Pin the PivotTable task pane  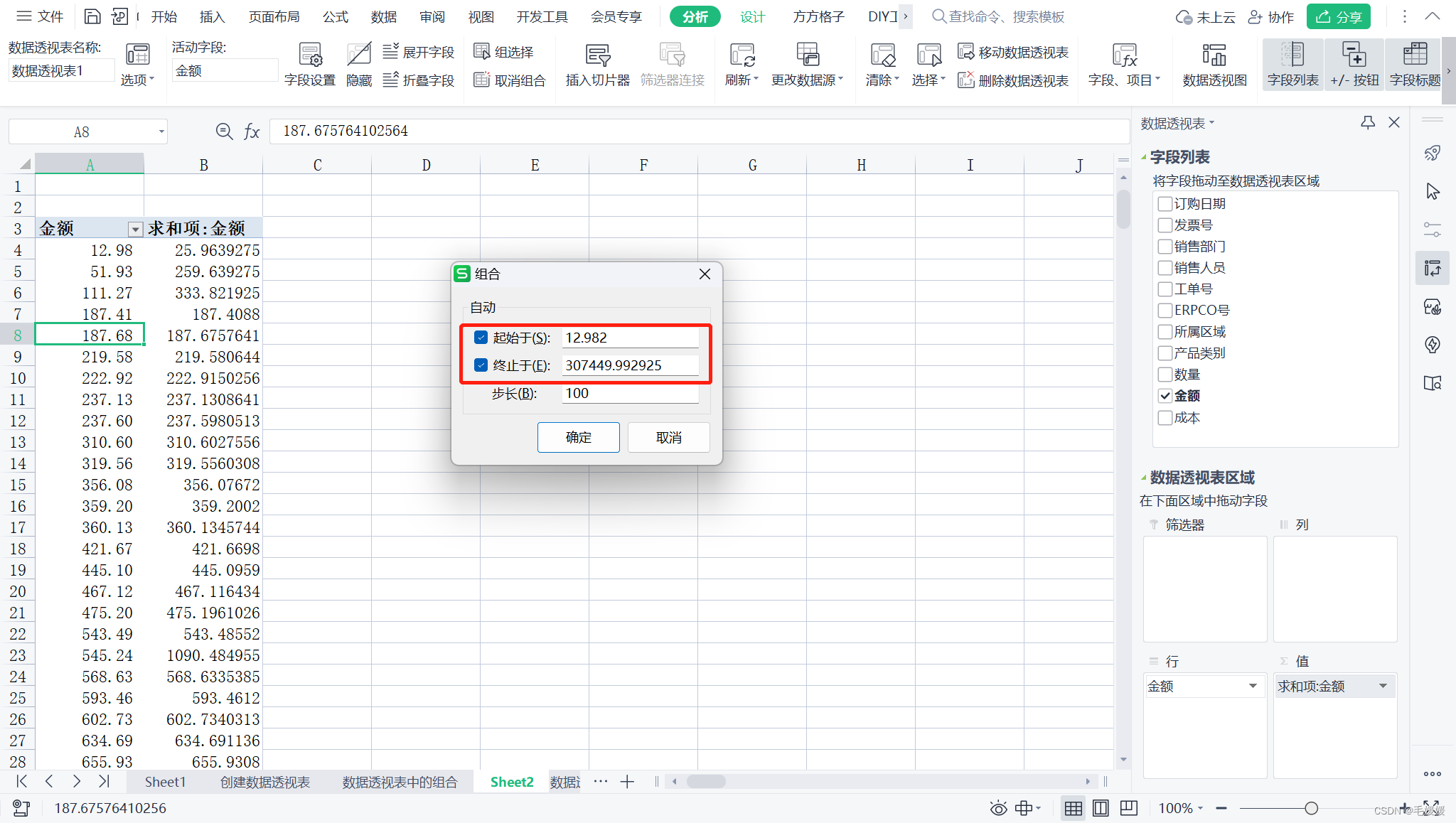coord(1367,122)
